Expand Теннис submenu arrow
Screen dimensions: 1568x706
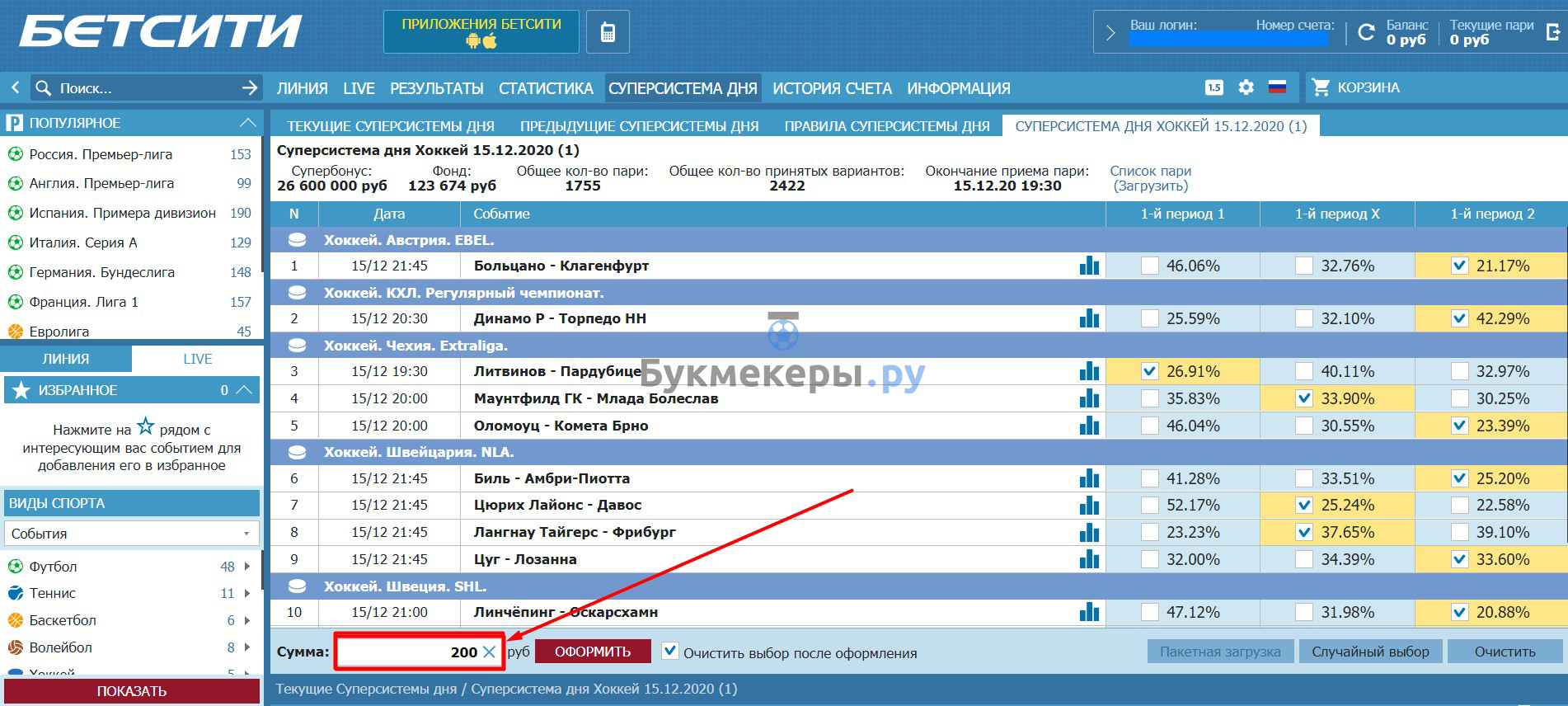point(247,593)
